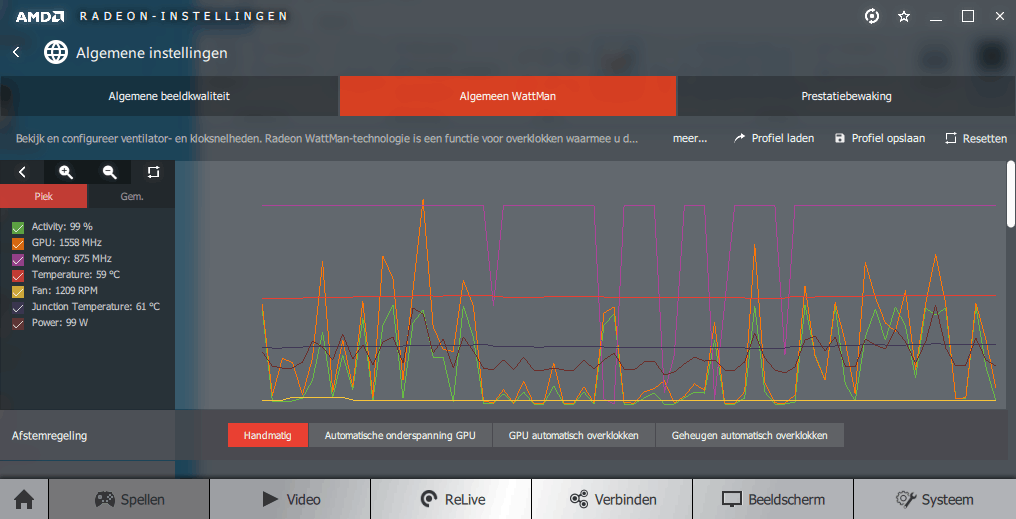The image size is (1016, 519).
Task: Toggle the GPU clock graph checkbox
Action: pos(18,244)
